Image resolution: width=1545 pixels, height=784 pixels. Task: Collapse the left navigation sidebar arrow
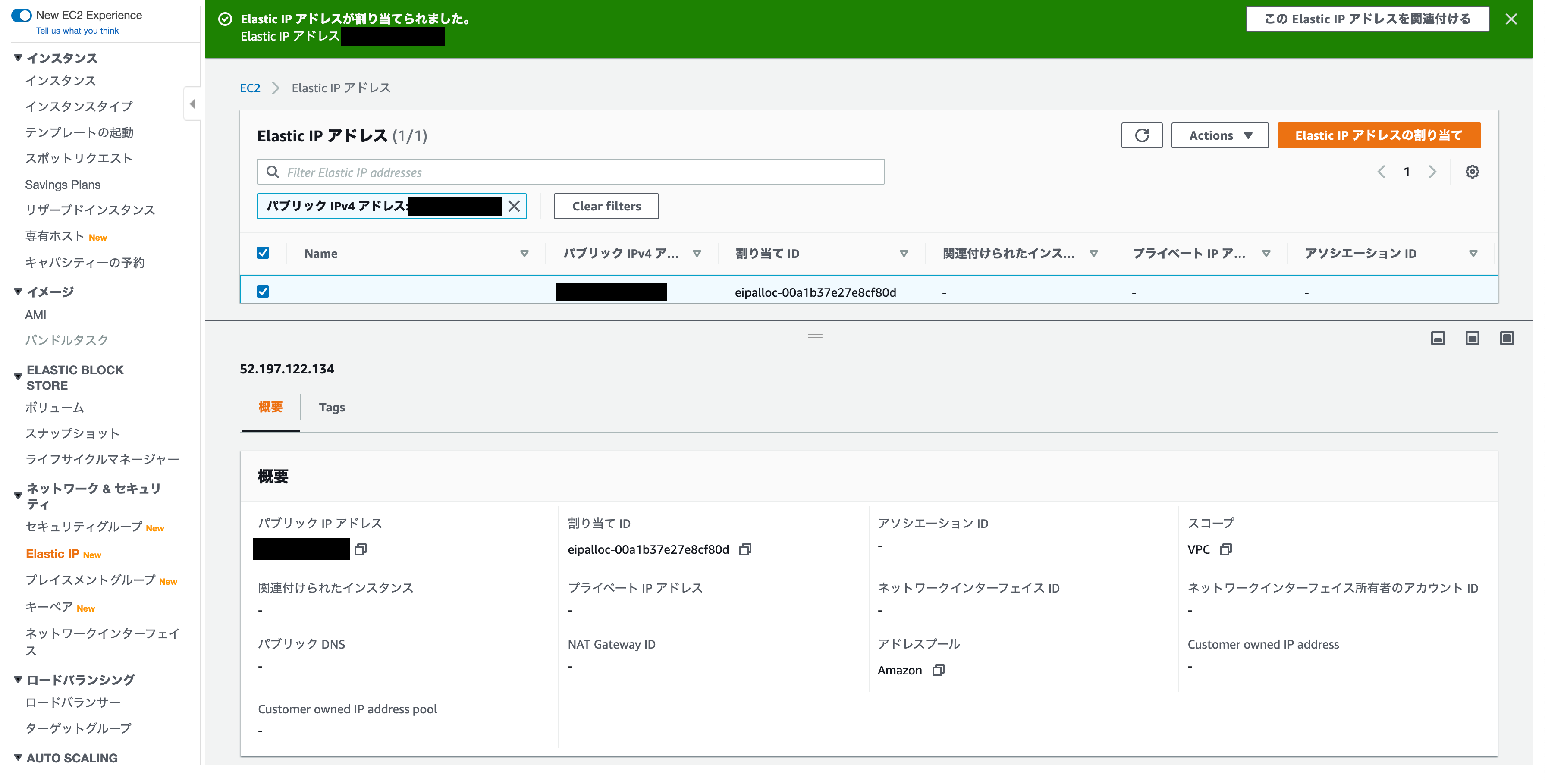coord(192,104)
